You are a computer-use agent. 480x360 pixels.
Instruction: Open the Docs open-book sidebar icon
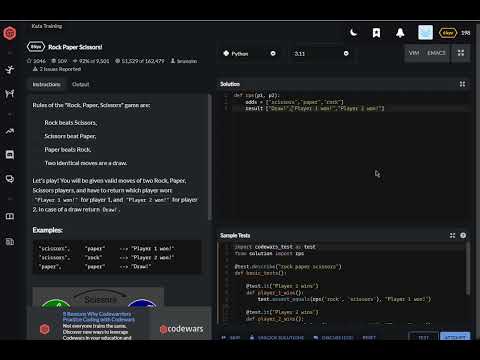[10, 216]
